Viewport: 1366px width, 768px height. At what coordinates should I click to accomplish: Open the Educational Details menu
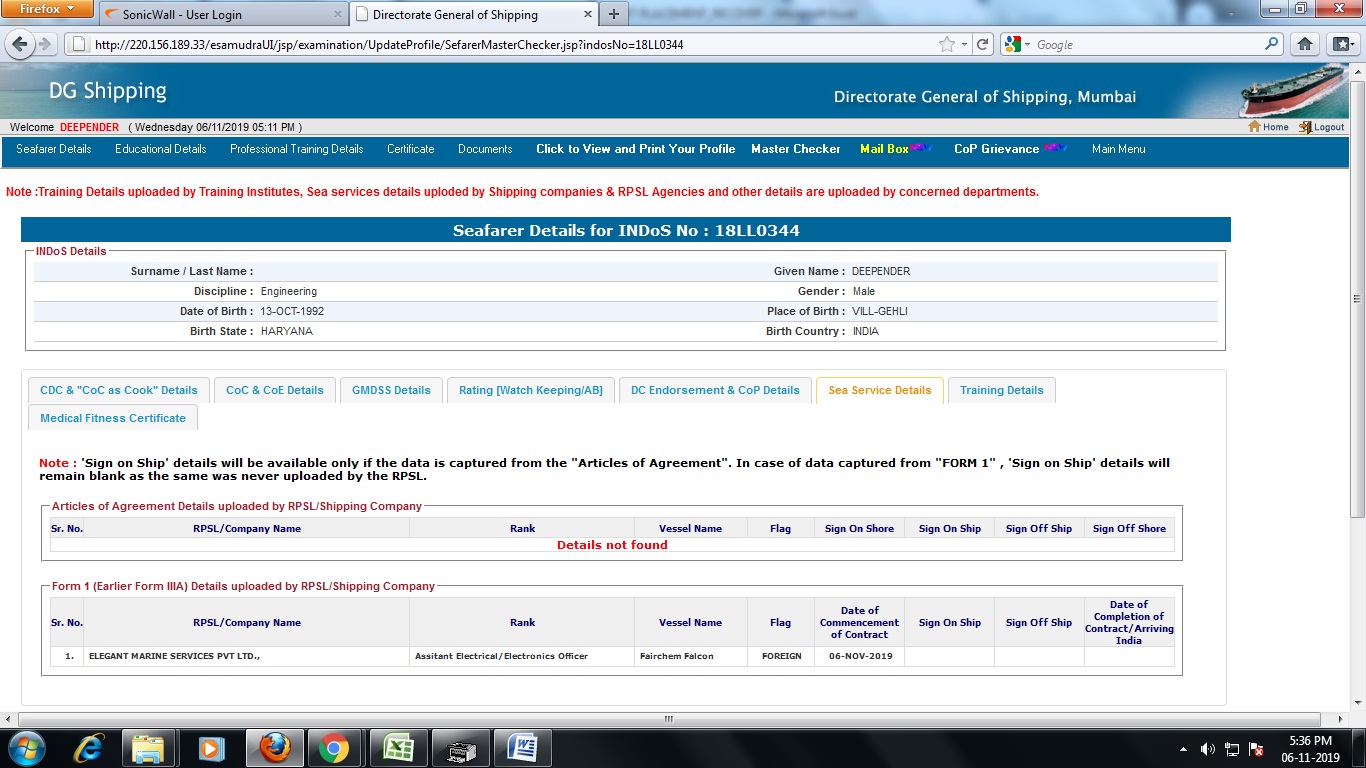coord(160,149)
